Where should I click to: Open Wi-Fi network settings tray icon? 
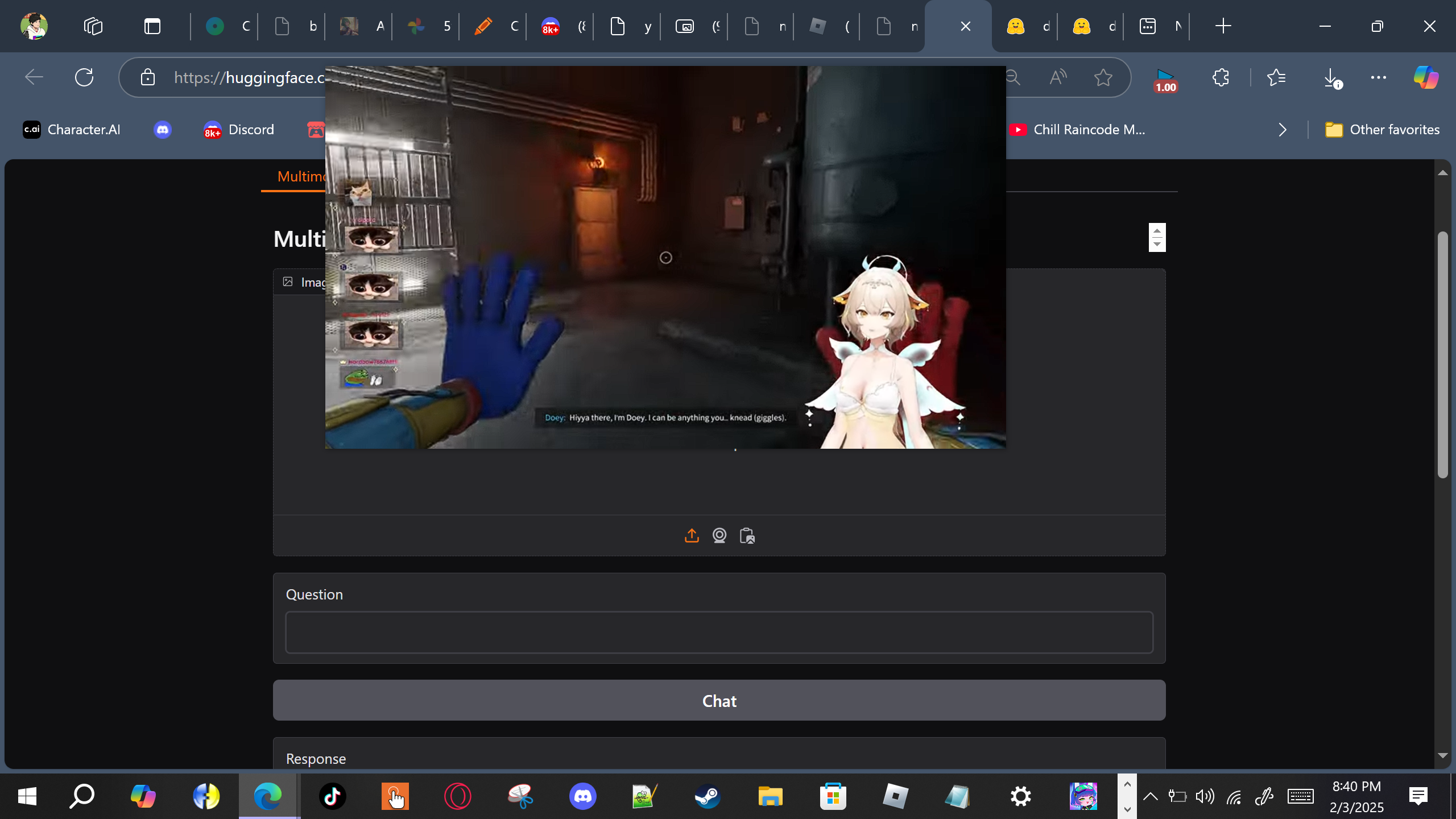click(x=1234, y=796)
